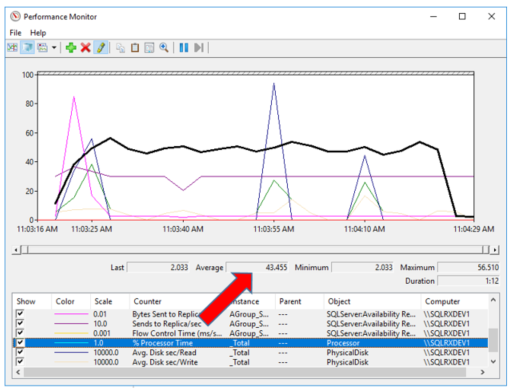This screenshot has width=514, height=392.
Task: Maximize the Performance Monitor window
Action: pyautogui.click(x=462, y=16)
